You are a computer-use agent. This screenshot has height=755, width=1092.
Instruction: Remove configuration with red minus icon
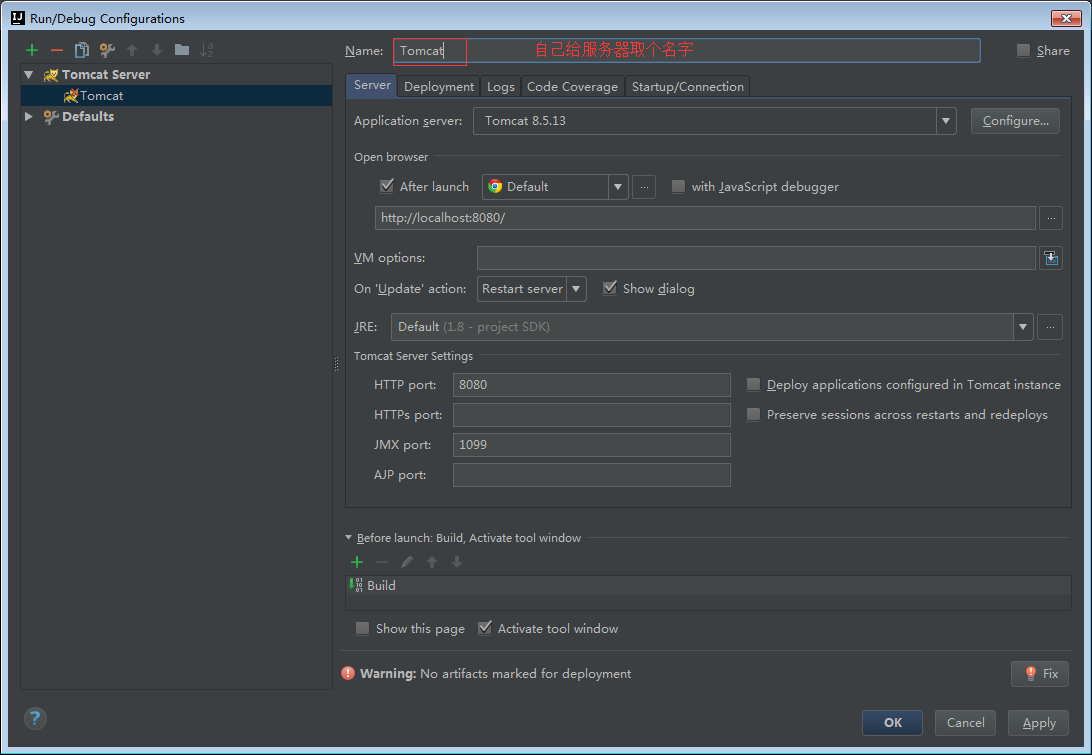[57, 50]
